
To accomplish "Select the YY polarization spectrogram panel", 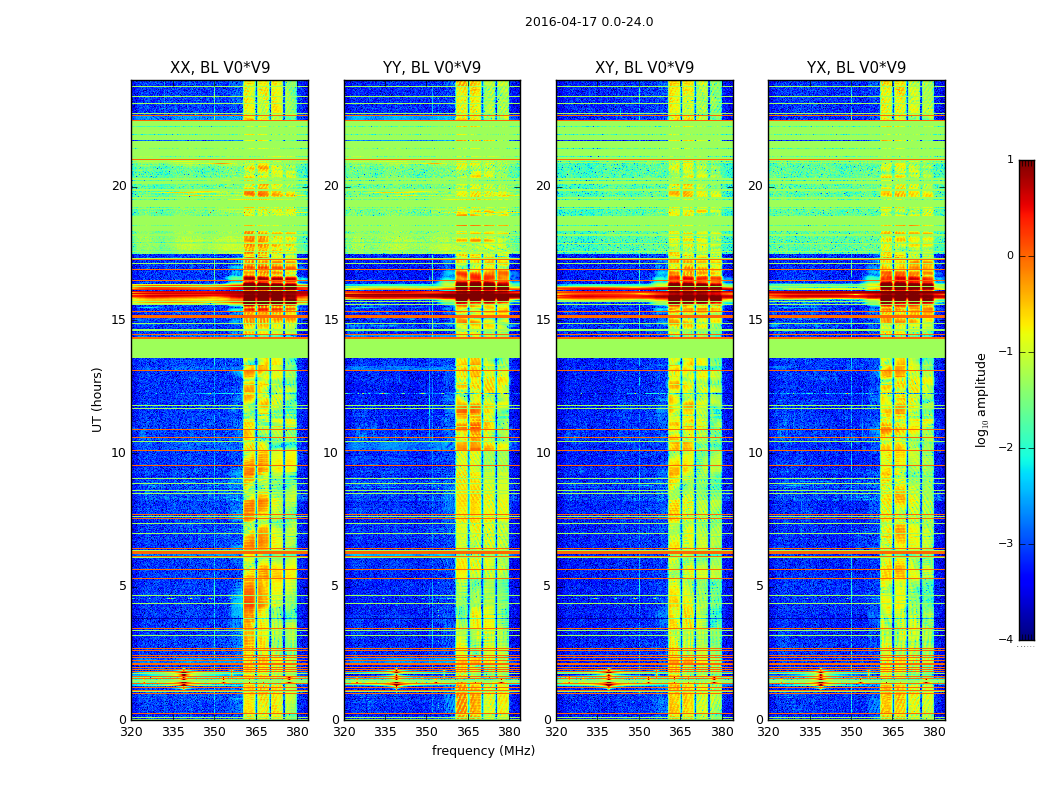I will (431, 400).
